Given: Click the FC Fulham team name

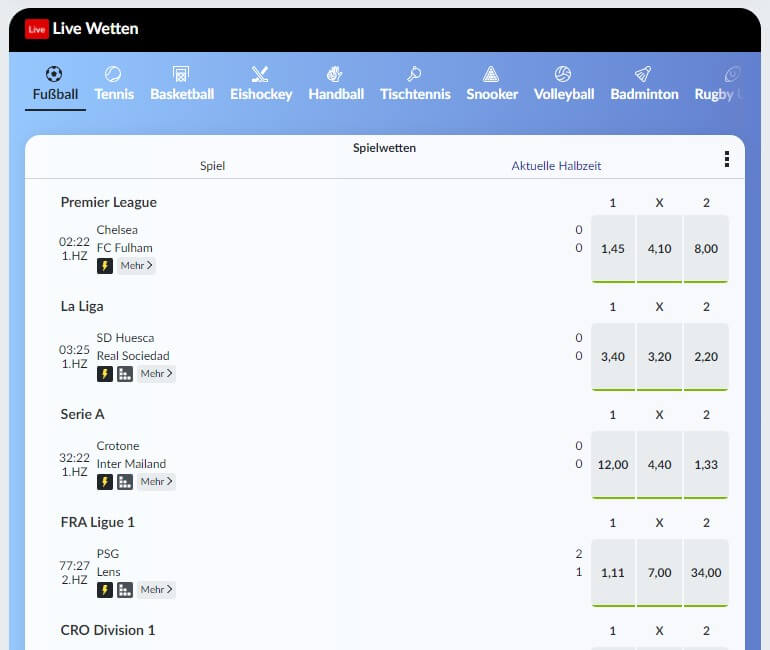Looking at the screenshot, I should click(125, 248).
